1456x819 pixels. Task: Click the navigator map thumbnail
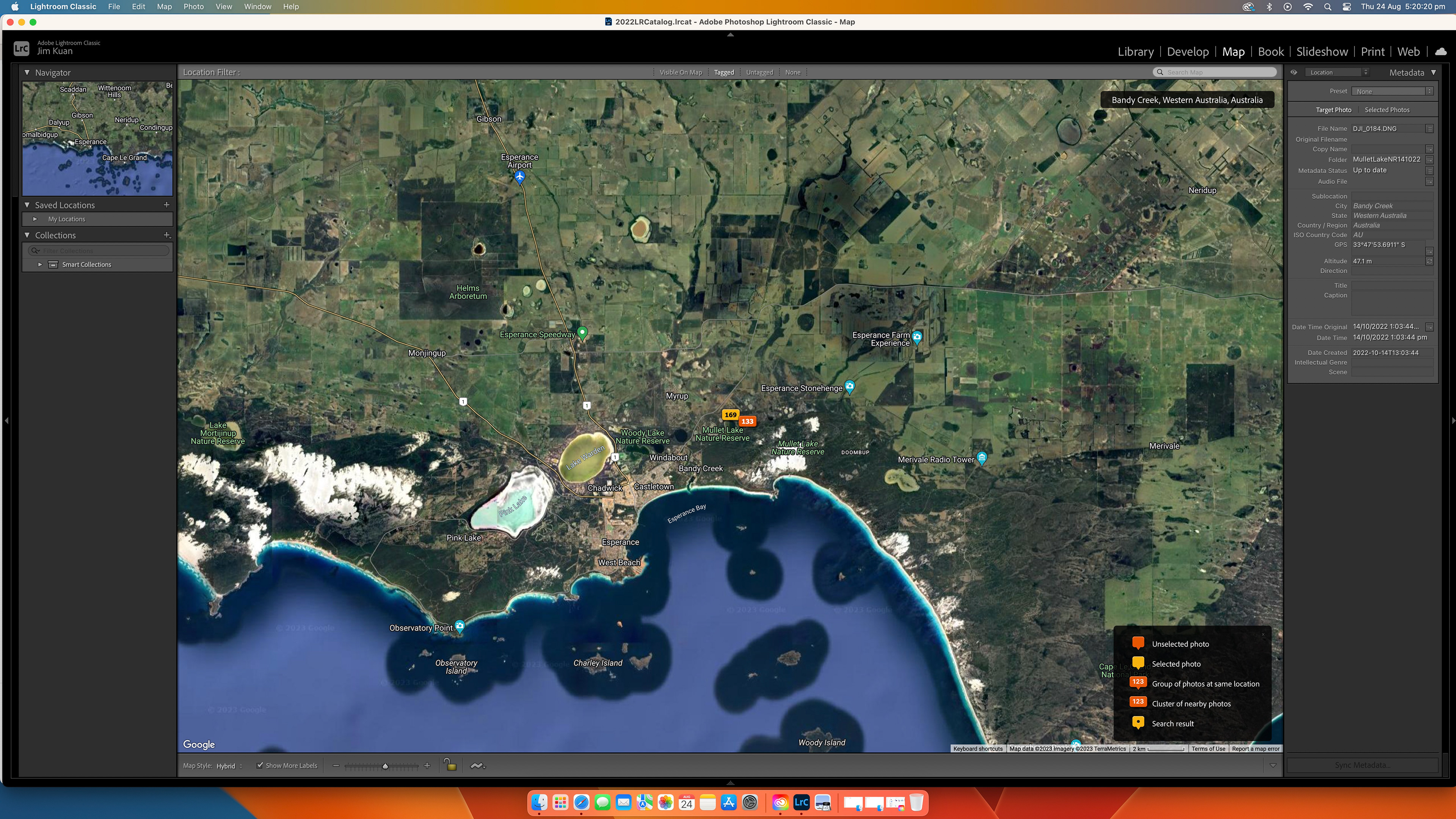tap(97, 138)
